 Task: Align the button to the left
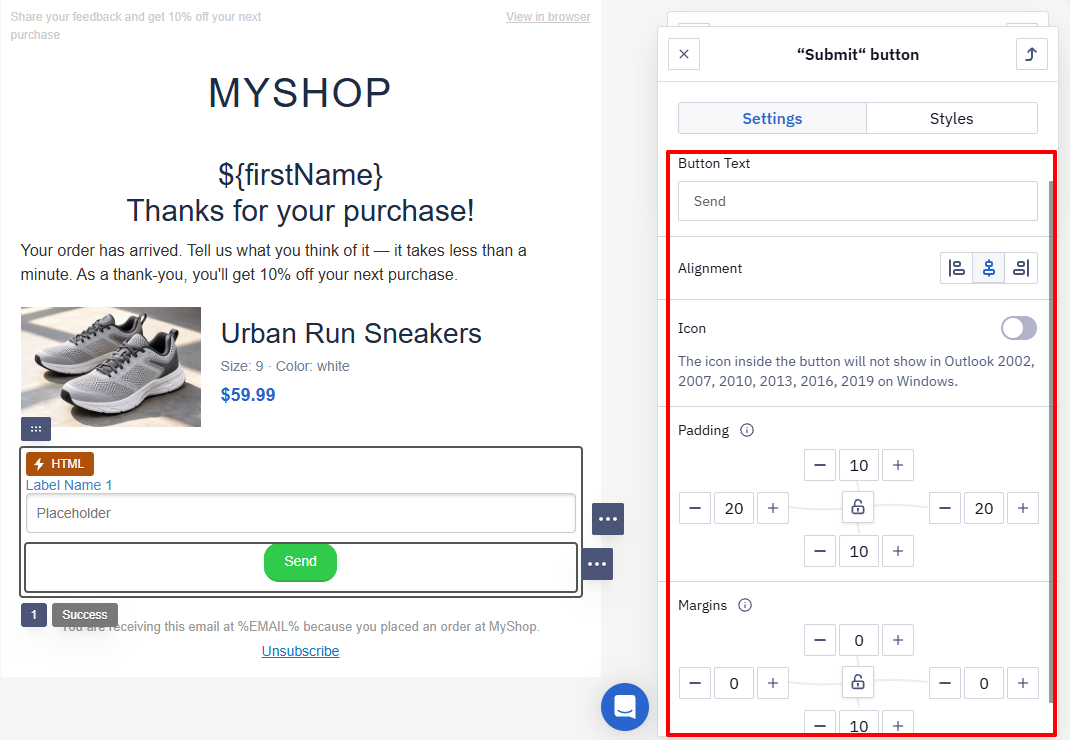click(956, 268)
